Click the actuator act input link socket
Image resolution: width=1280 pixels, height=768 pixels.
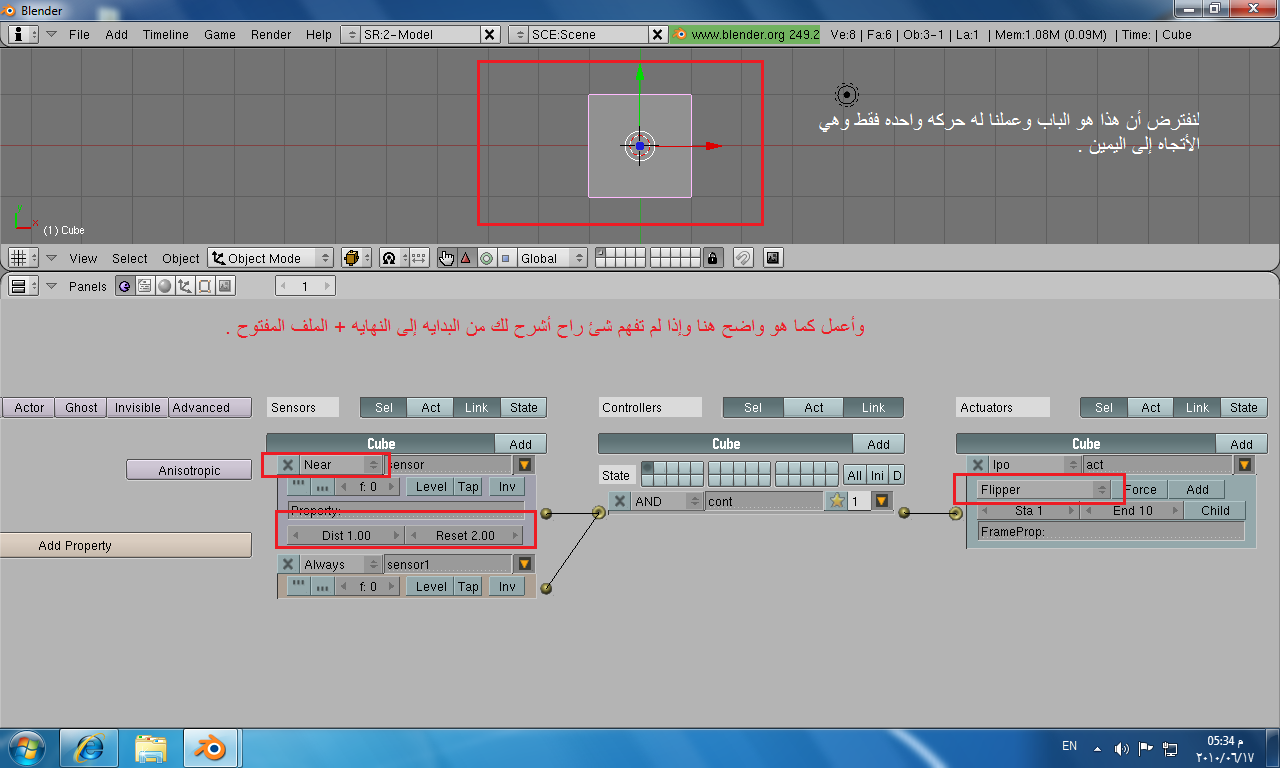click(x=955, y=513)
